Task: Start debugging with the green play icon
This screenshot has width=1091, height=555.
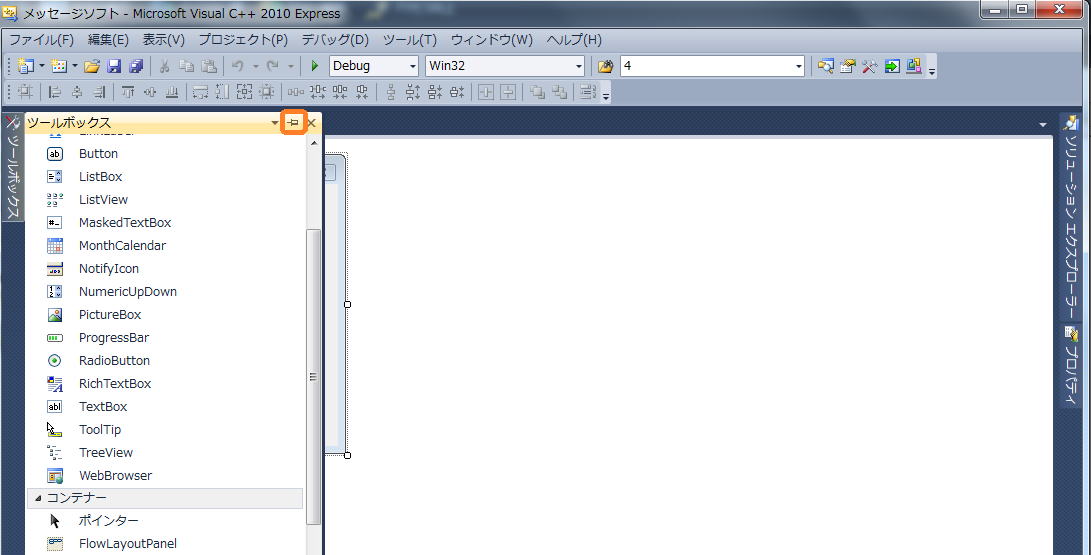Action: [314, 66]
